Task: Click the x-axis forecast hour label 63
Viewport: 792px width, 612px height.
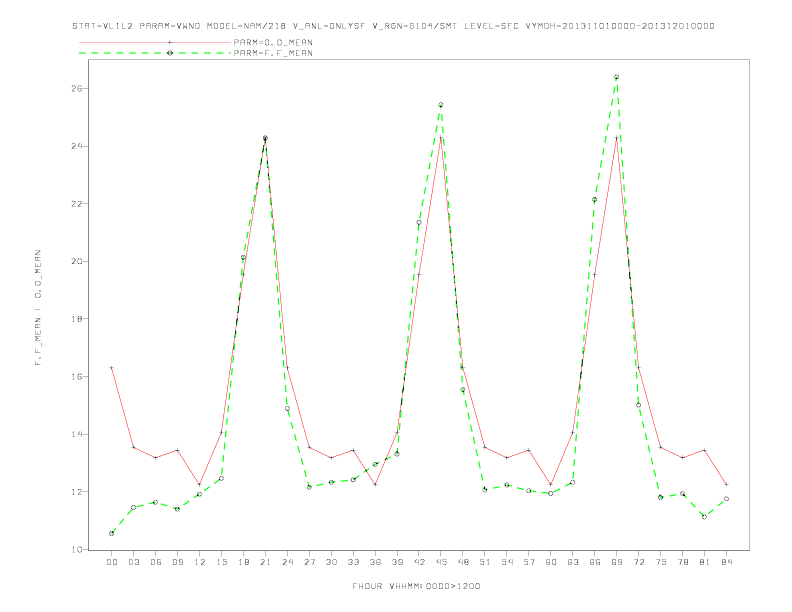Action: click(x=573, y=562)
